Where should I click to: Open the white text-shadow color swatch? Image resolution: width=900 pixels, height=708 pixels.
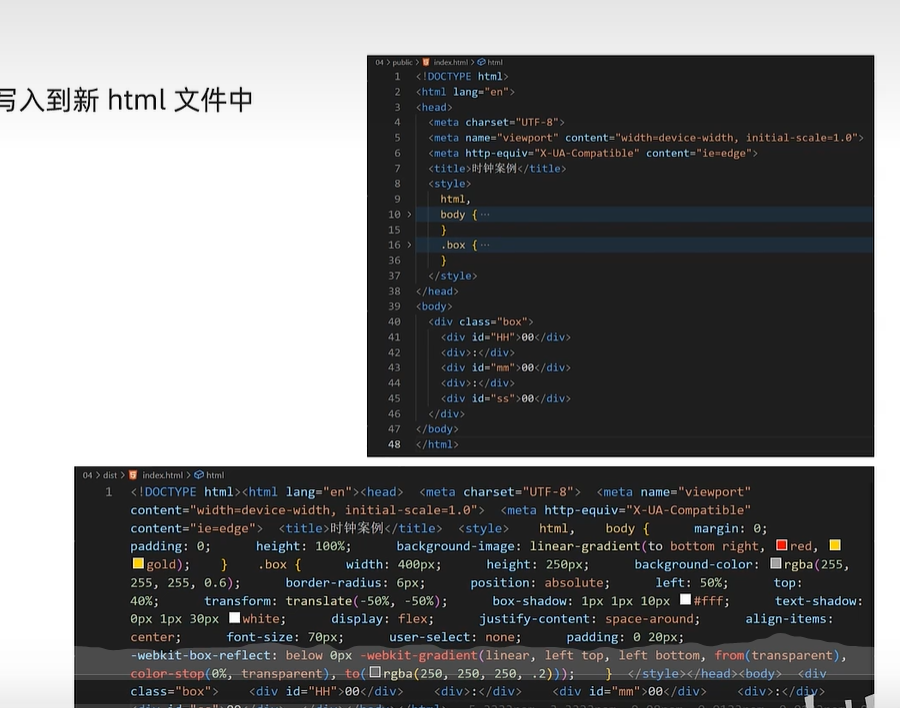234,619
